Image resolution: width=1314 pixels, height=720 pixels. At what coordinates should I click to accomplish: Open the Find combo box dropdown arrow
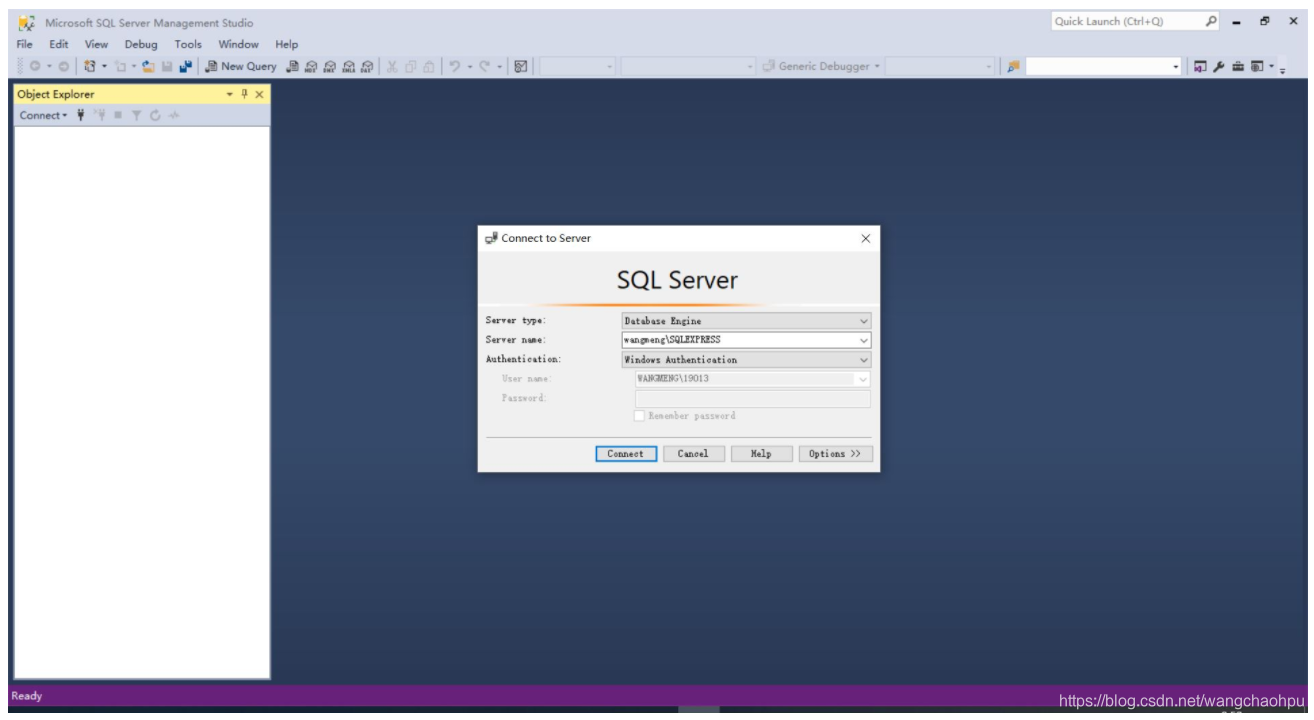tap(1176, 66)
